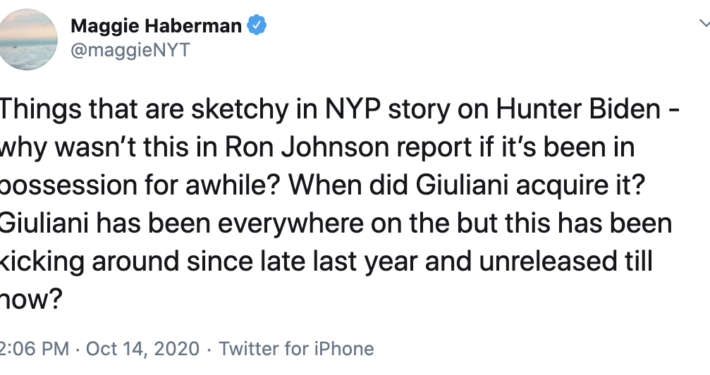Open Maggie Haberman's profile picture
The width and height of the screenshot is (710, 375).
click(x=27, y=40)
